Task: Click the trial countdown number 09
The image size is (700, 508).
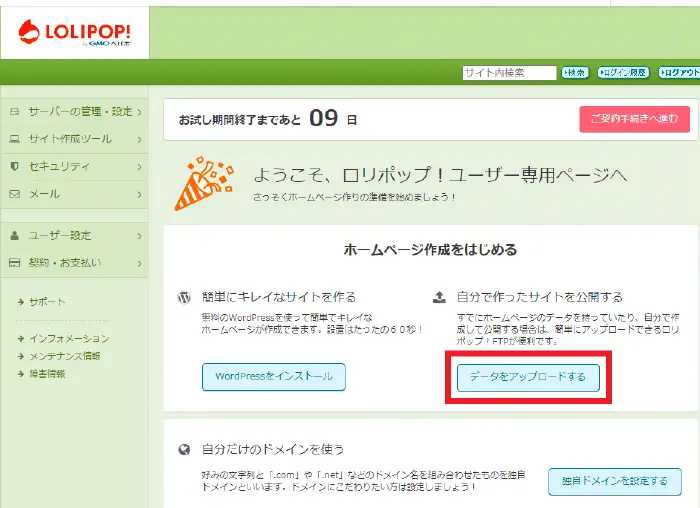Action: pyautogui.click(x=324, y=118)
